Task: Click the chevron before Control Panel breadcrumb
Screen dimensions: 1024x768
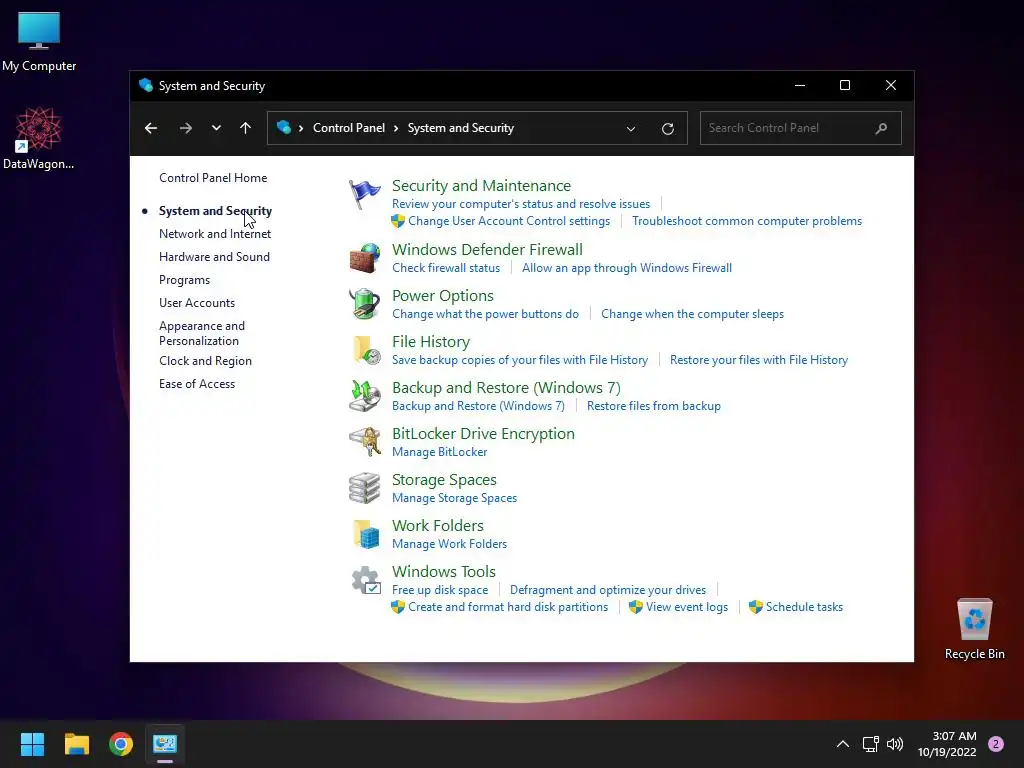Action: pyautogui.click(x=301, y=128)
